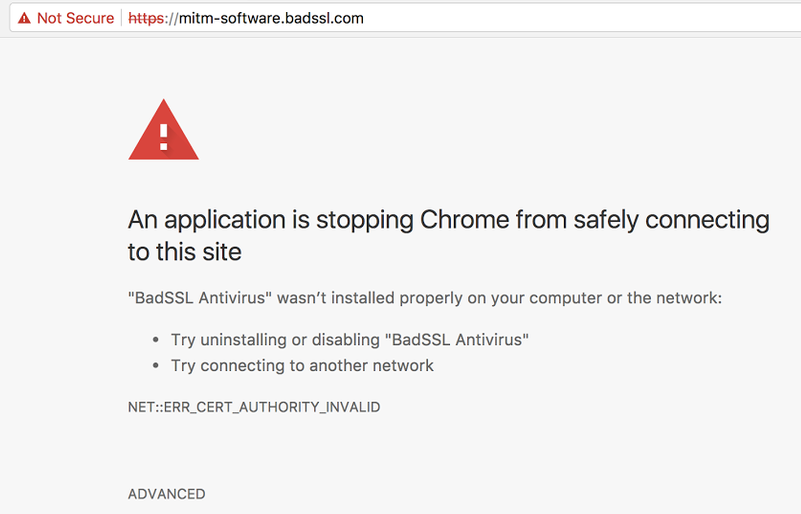
Task: Open site info via "Not Secure" label
Action: point(76,18)
